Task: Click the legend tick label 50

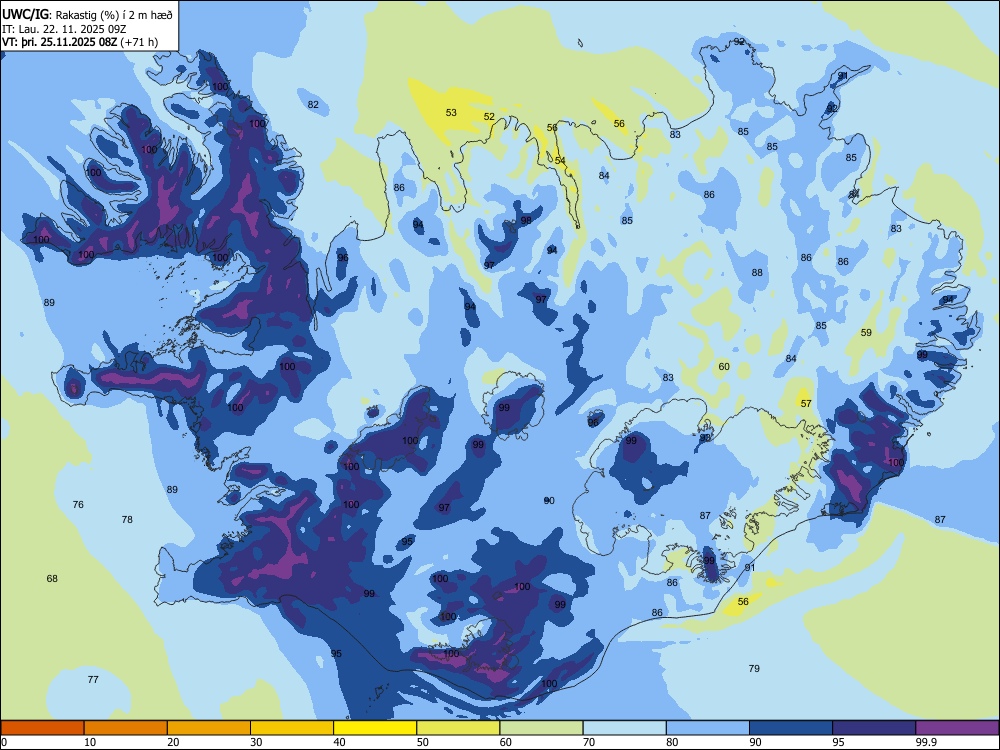Action: [423, 742]
